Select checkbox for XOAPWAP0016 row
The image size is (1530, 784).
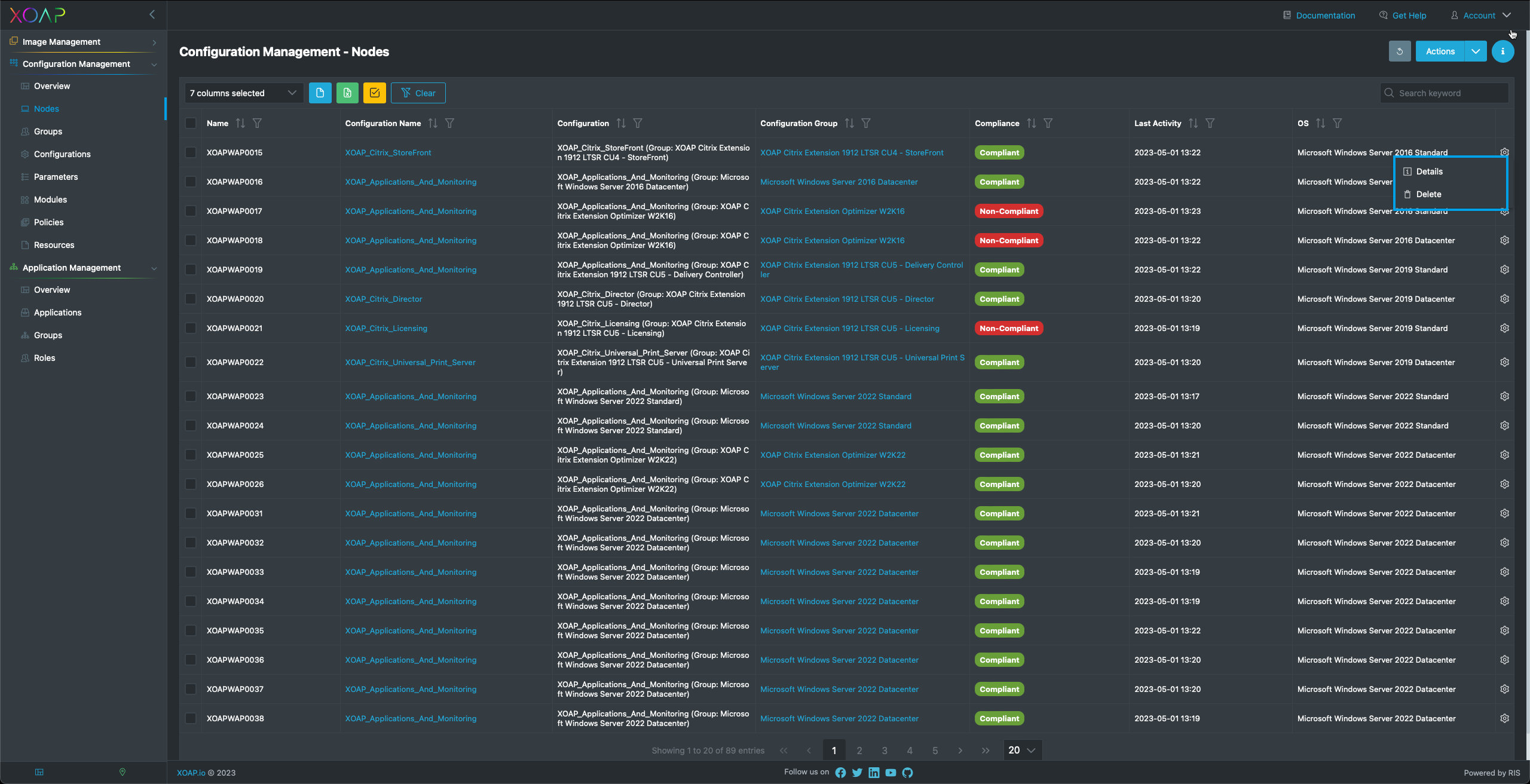191,182
